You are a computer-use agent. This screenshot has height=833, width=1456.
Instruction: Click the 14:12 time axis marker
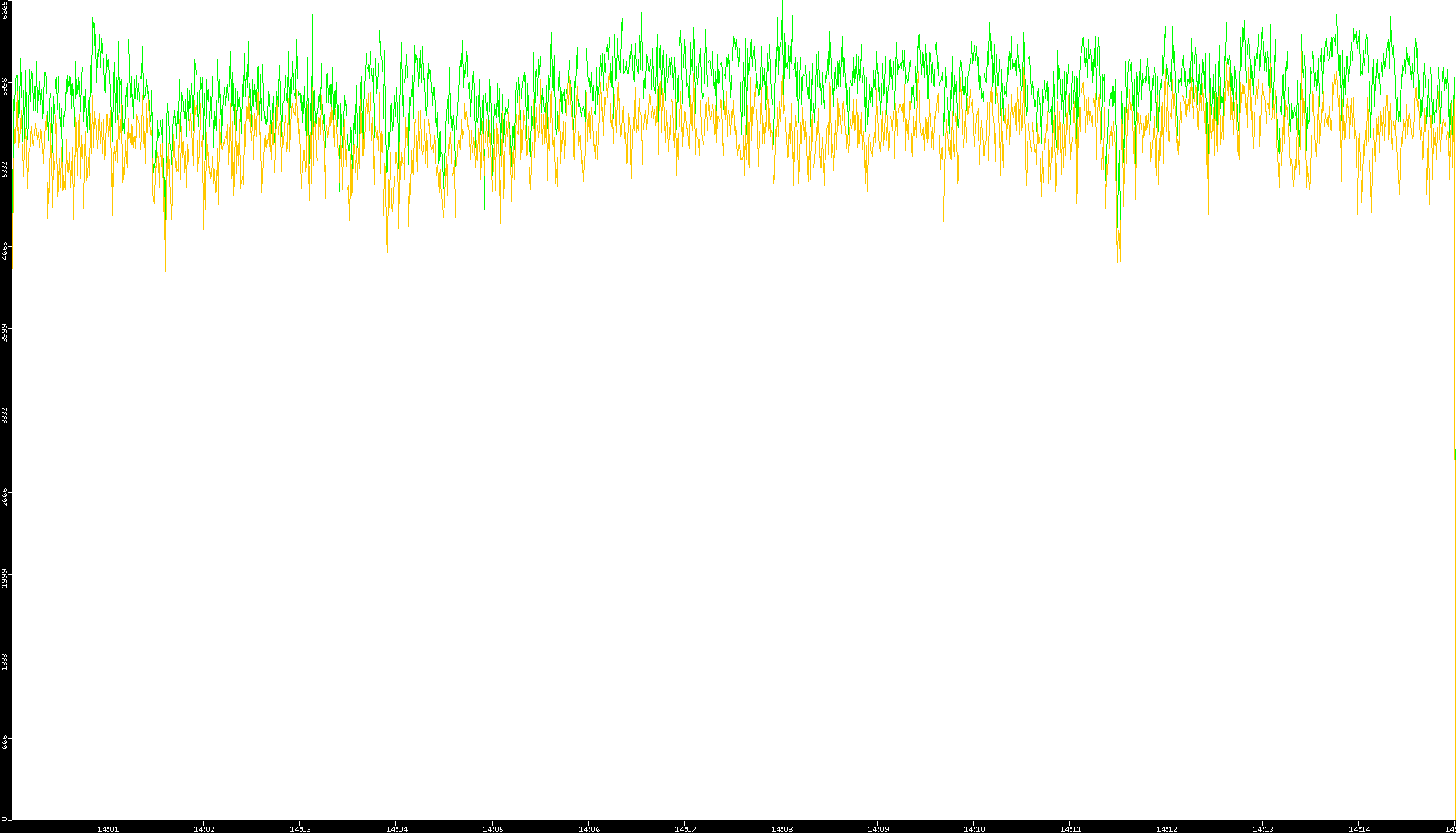coord(1166,828)
